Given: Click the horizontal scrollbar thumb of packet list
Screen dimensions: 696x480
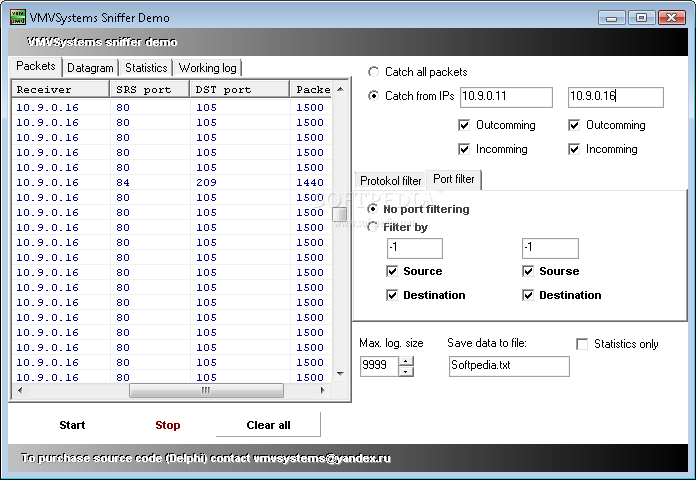Looking at the screenshot, I should [x=206, y=390].
